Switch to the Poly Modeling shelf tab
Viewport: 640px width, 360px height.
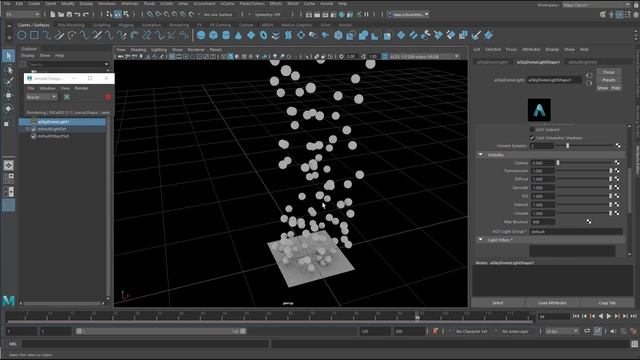pos(71,25)
